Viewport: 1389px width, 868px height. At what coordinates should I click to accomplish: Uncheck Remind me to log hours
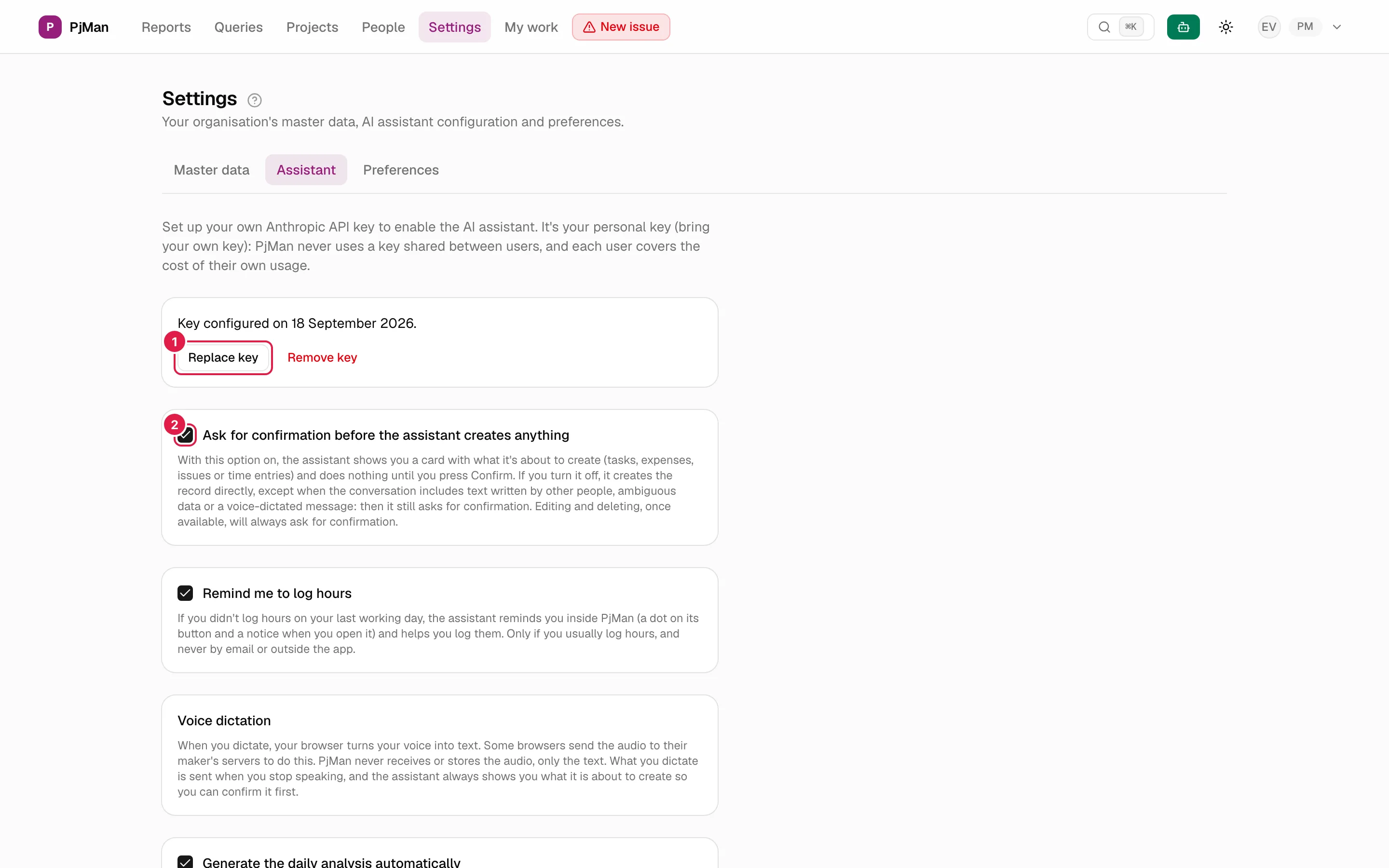[185, 593]
